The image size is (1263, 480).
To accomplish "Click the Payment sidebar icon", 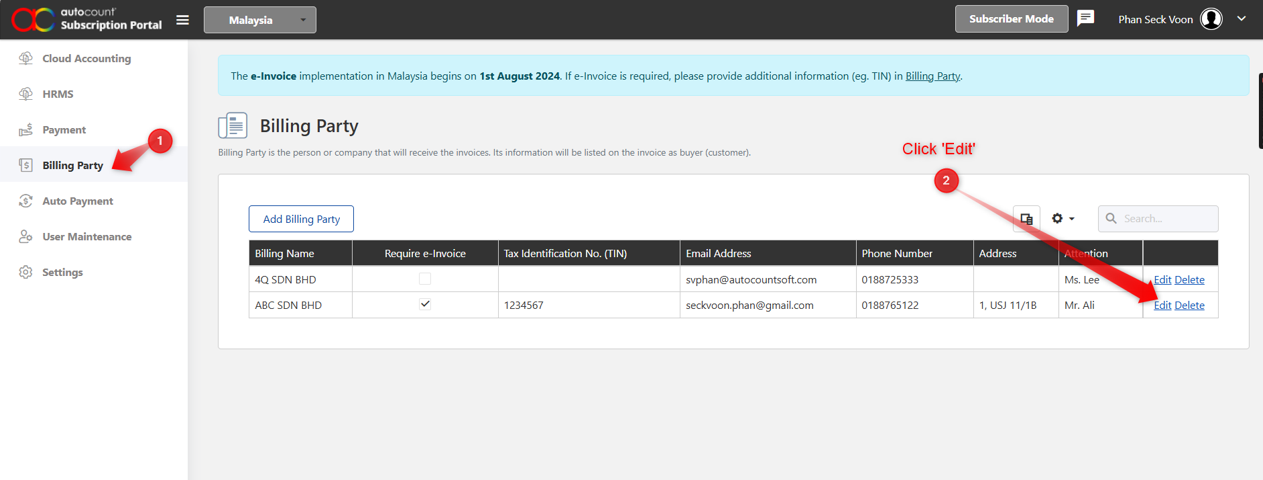I will (x=26, y=130).
